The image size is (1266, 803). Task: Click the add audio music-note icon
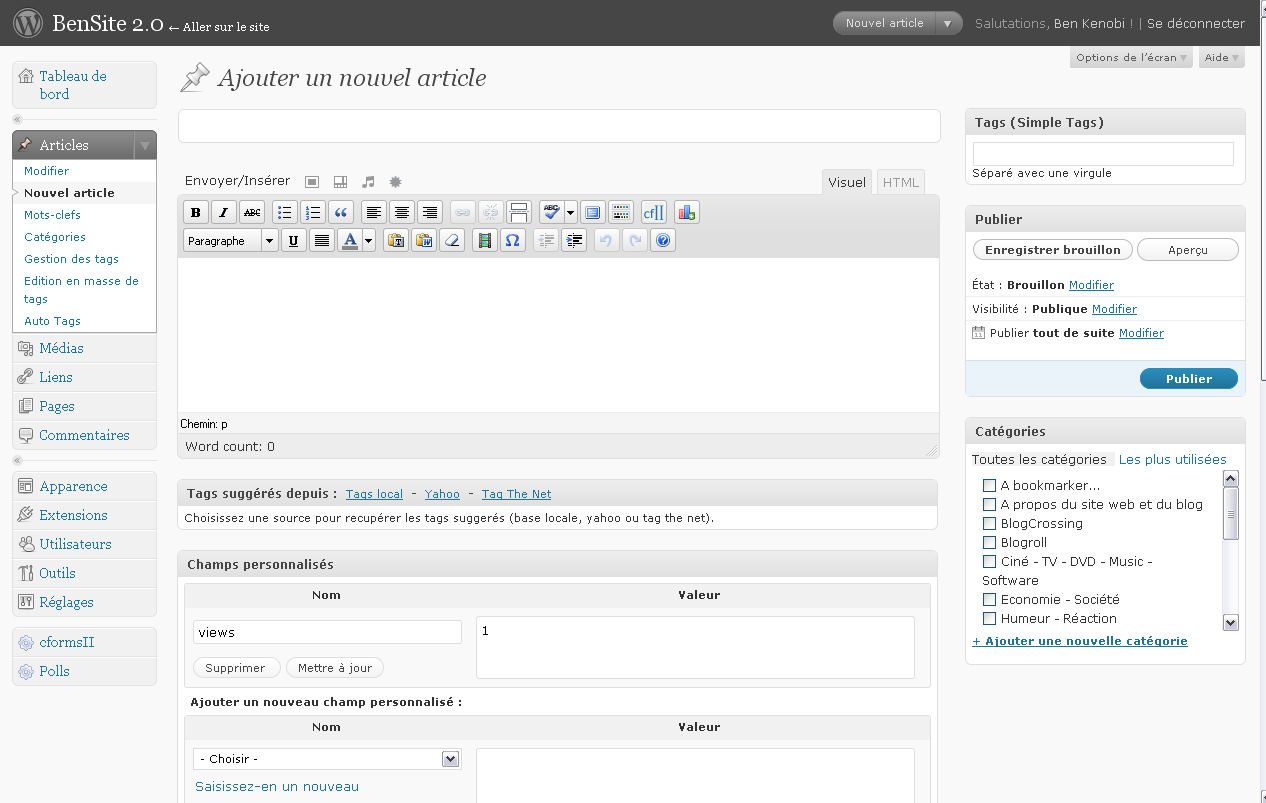368,182
